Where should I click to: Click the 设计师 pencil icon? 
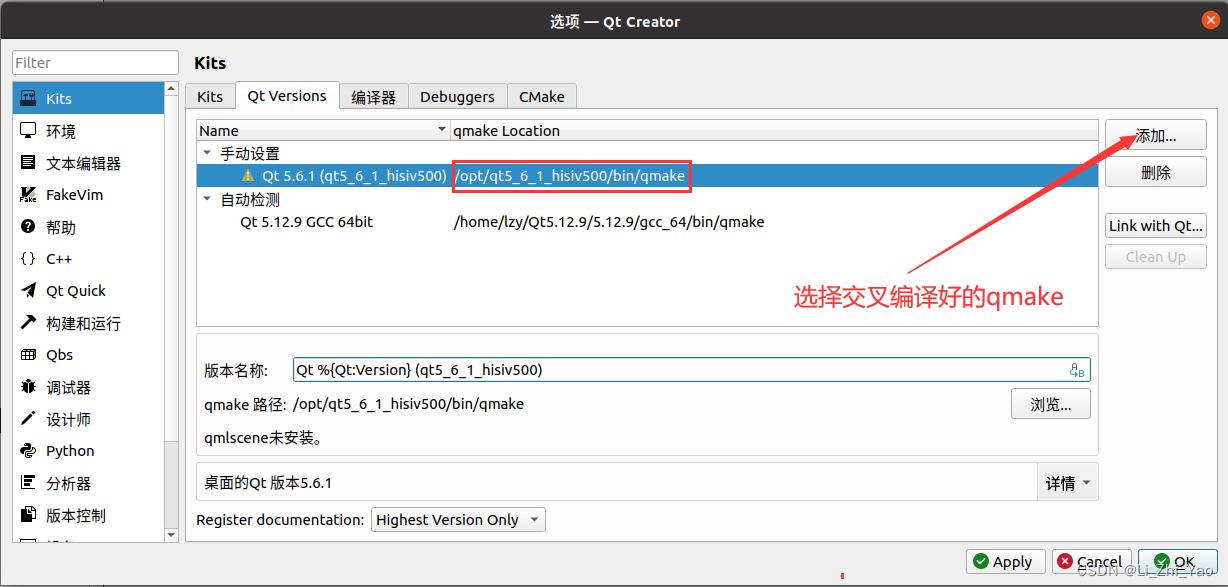coord(28,418)
